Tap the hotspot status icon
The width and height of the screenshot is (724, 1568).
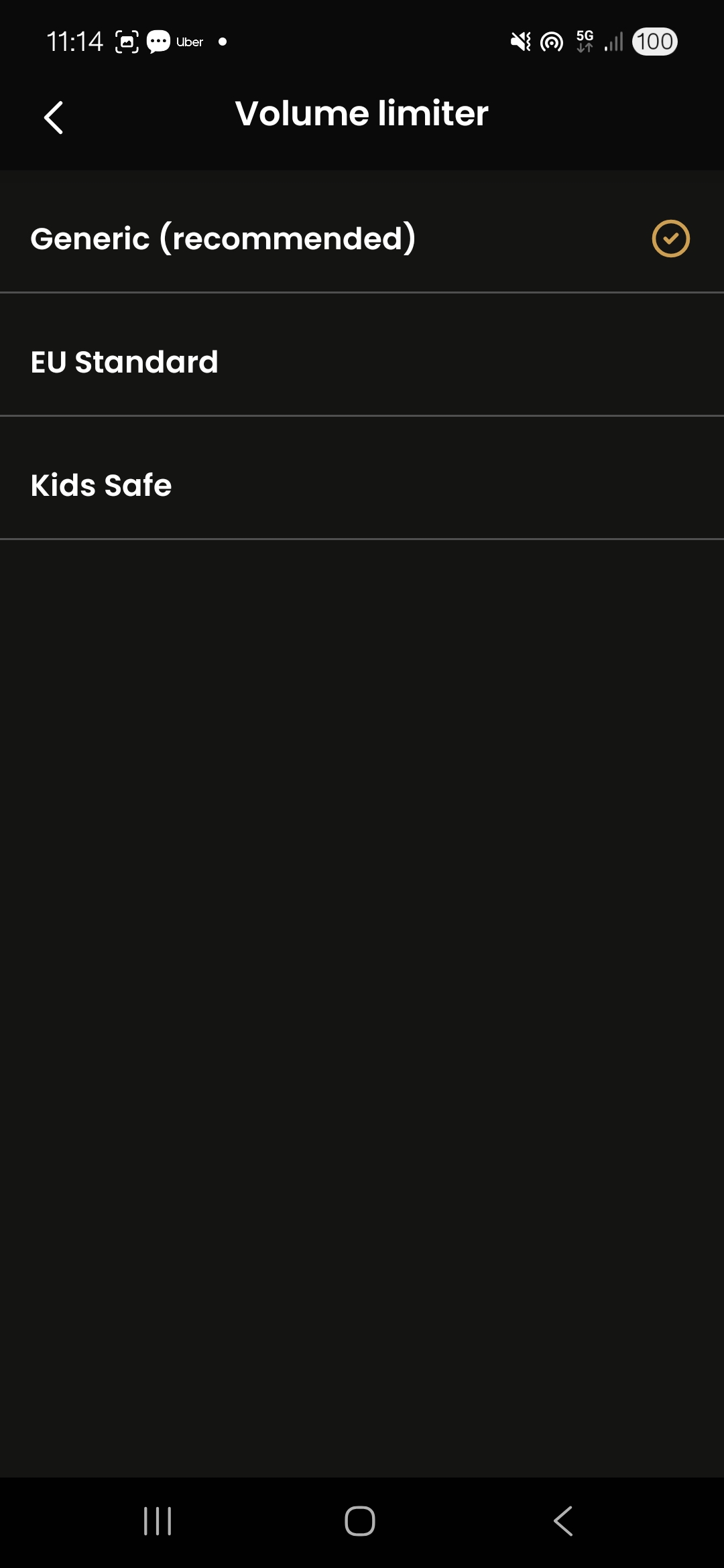pyautogui.click(x=552, y=42)
